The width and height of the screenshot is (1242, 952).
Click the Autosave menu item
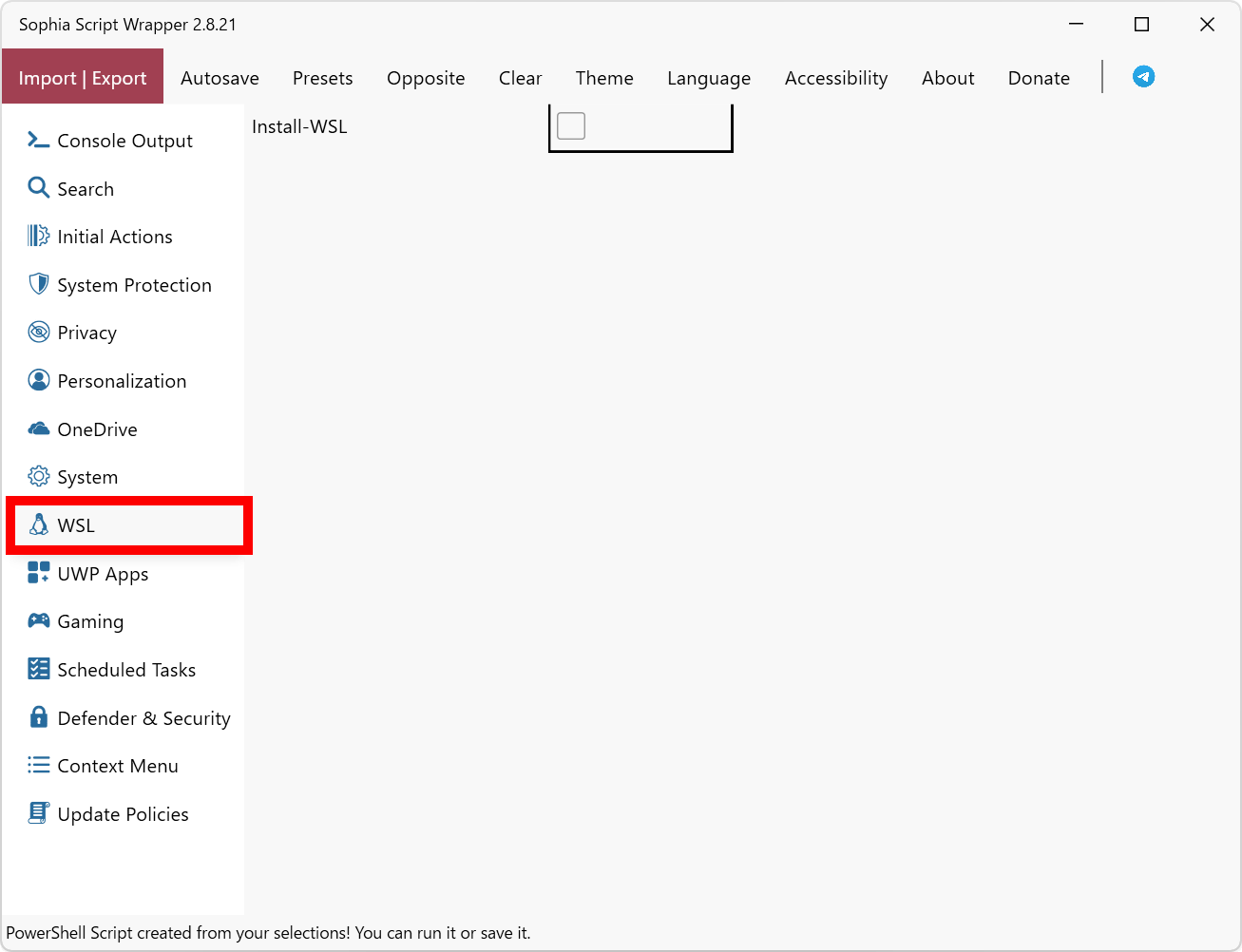point(220,78)
